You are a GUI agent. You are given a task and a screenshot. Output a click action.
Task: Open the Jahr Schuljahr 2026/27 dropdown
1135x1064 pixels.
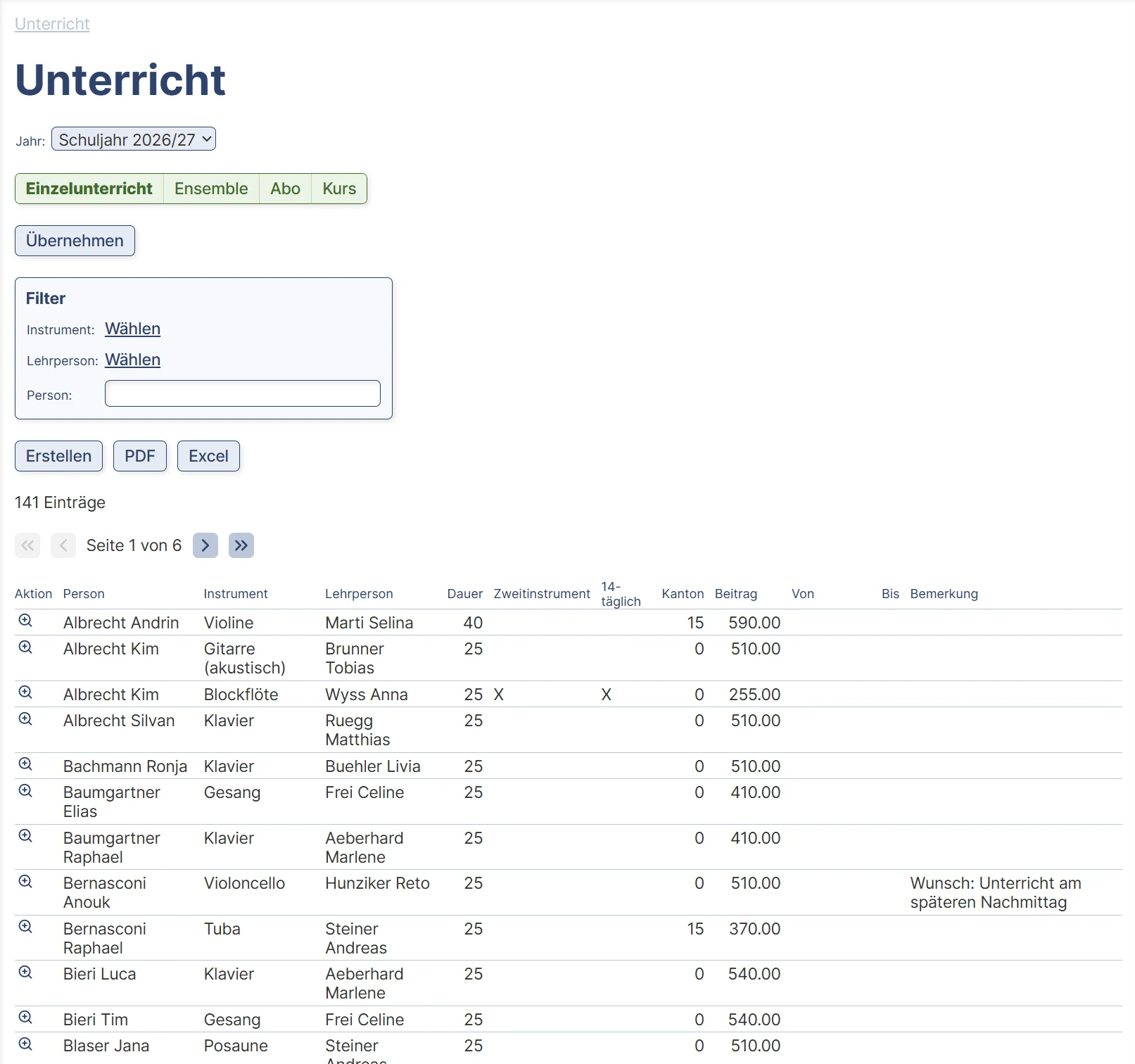pyautogui.click(x=134, y=139)
